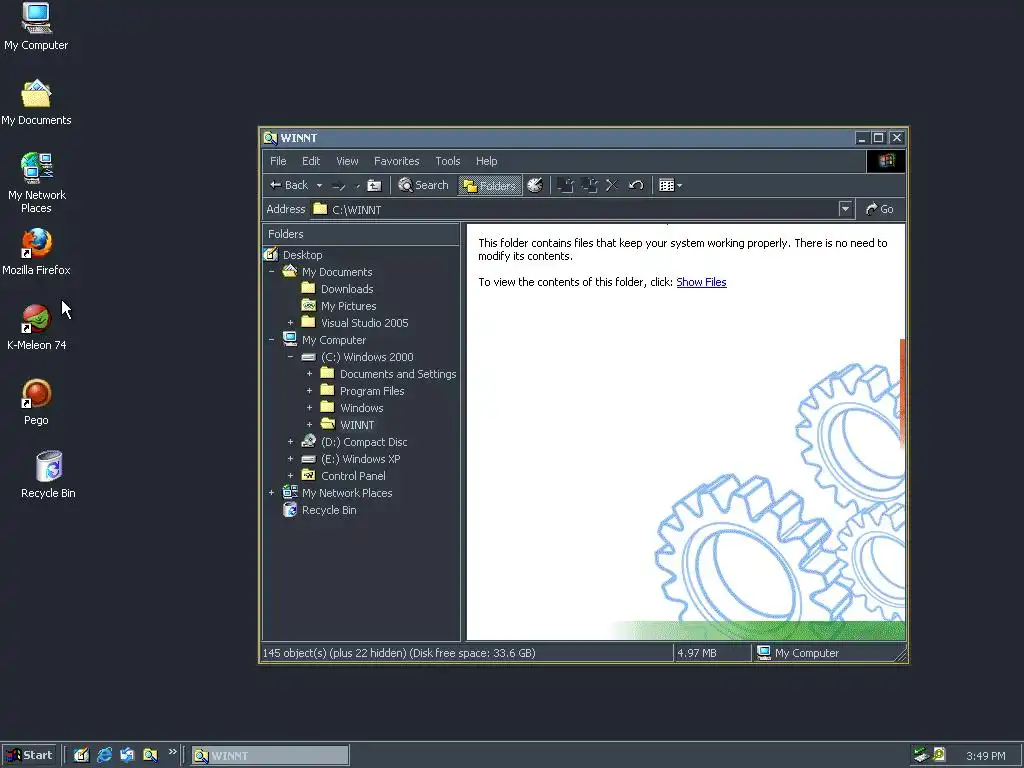Click the Show Files link
Screen dimensions: 1024x768
click(701, 282)
